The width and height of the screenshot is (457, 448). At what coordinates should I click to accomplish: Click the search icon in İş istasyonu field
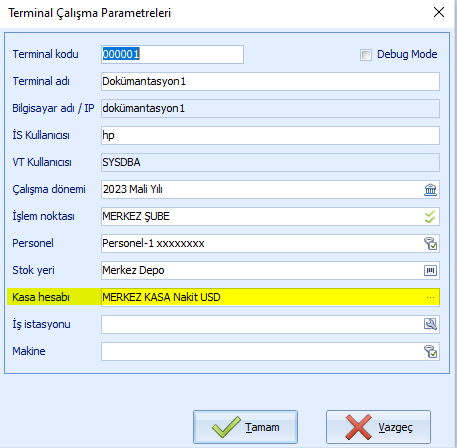(430, 324)
